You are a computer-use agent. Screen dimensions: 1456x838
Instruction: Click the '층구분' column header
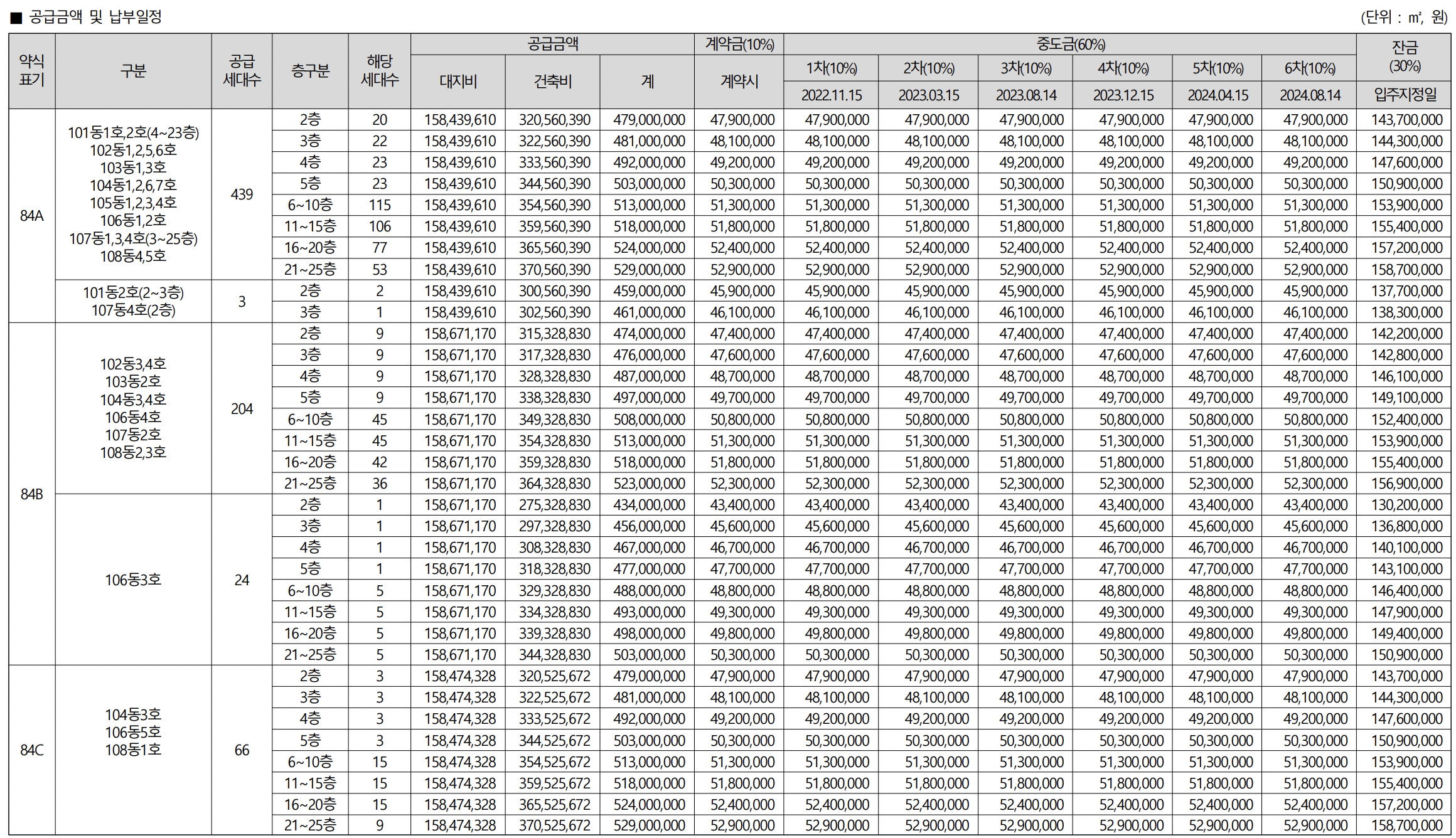tap(310, 71)
